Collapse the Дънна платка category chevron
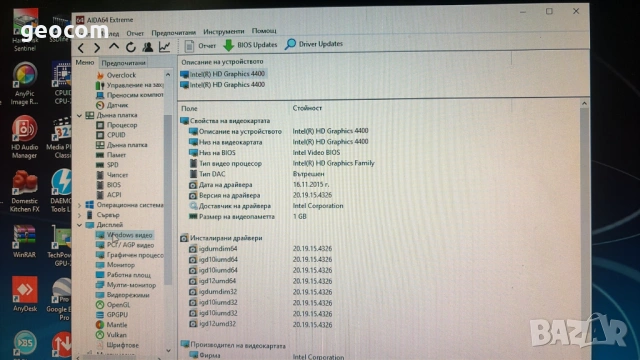 point(80,116)
